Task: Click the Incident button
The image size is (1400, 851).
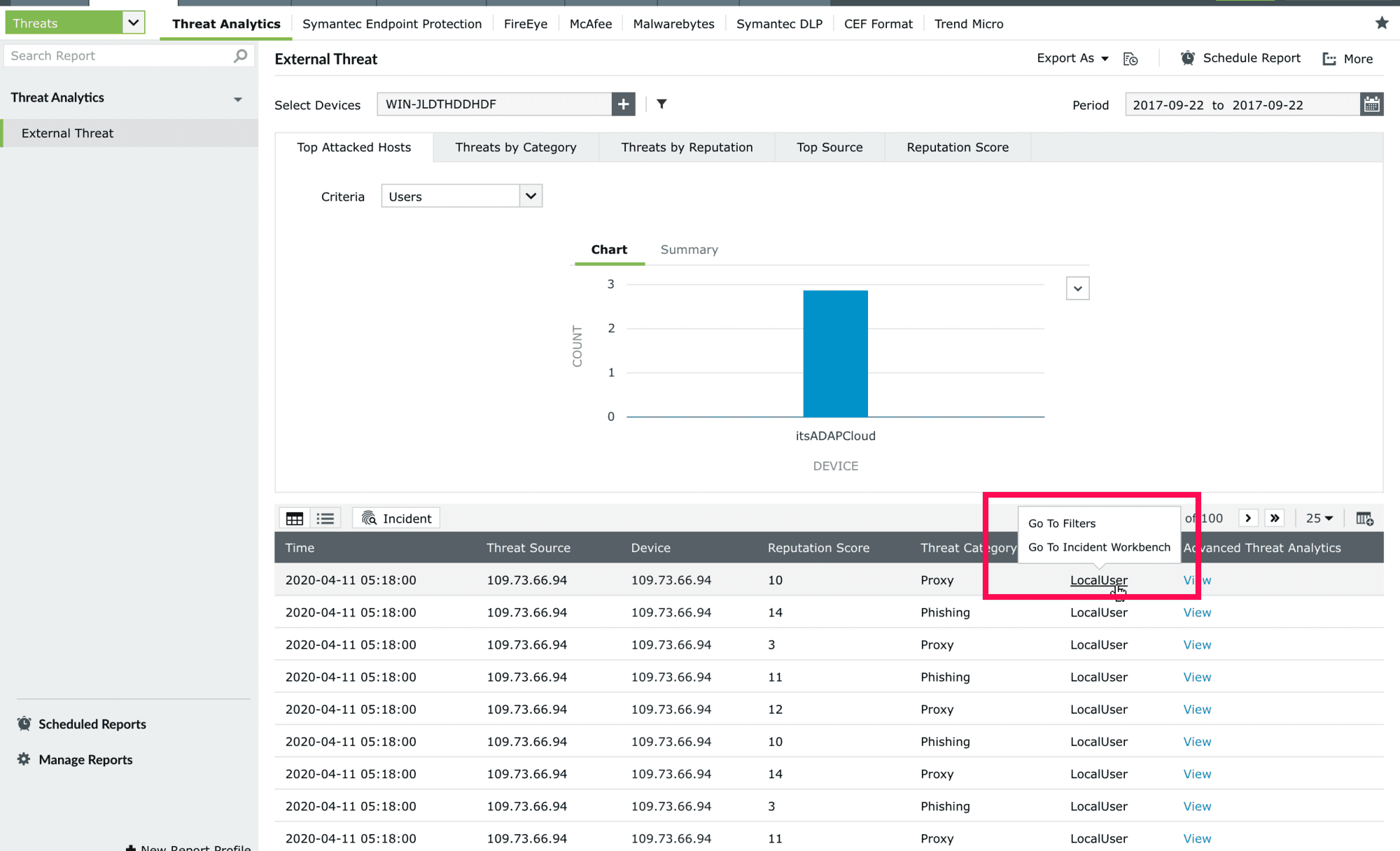Action: tap(396, 519)
